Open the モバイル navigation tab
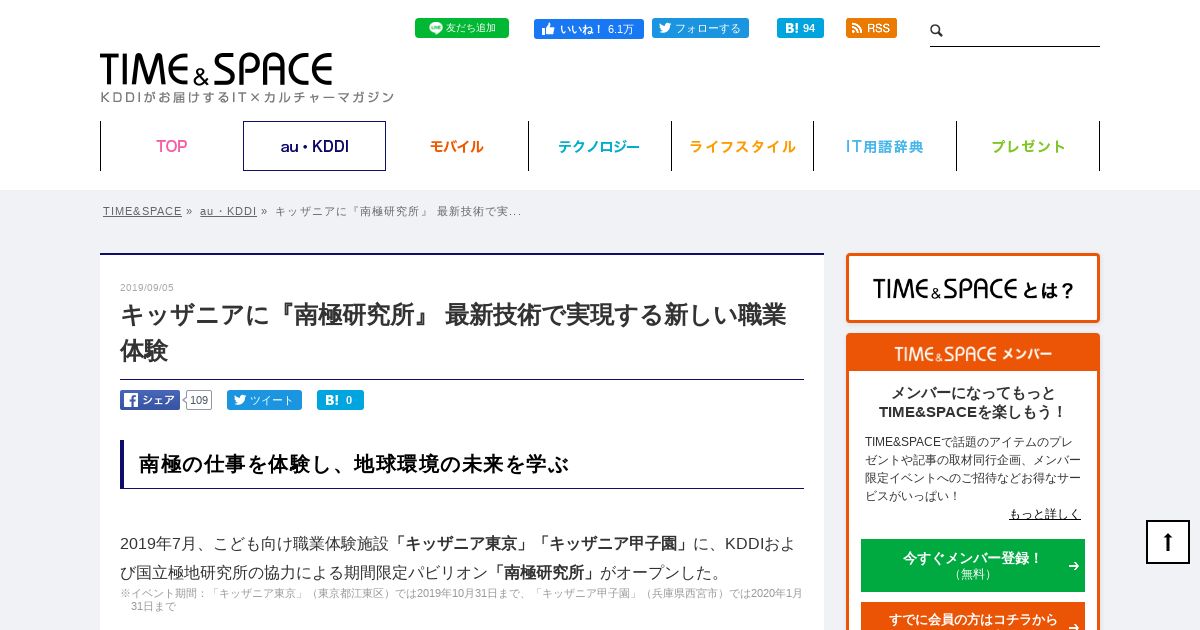The width and height of the screenshot is (1200, 630). pos(457,146)
